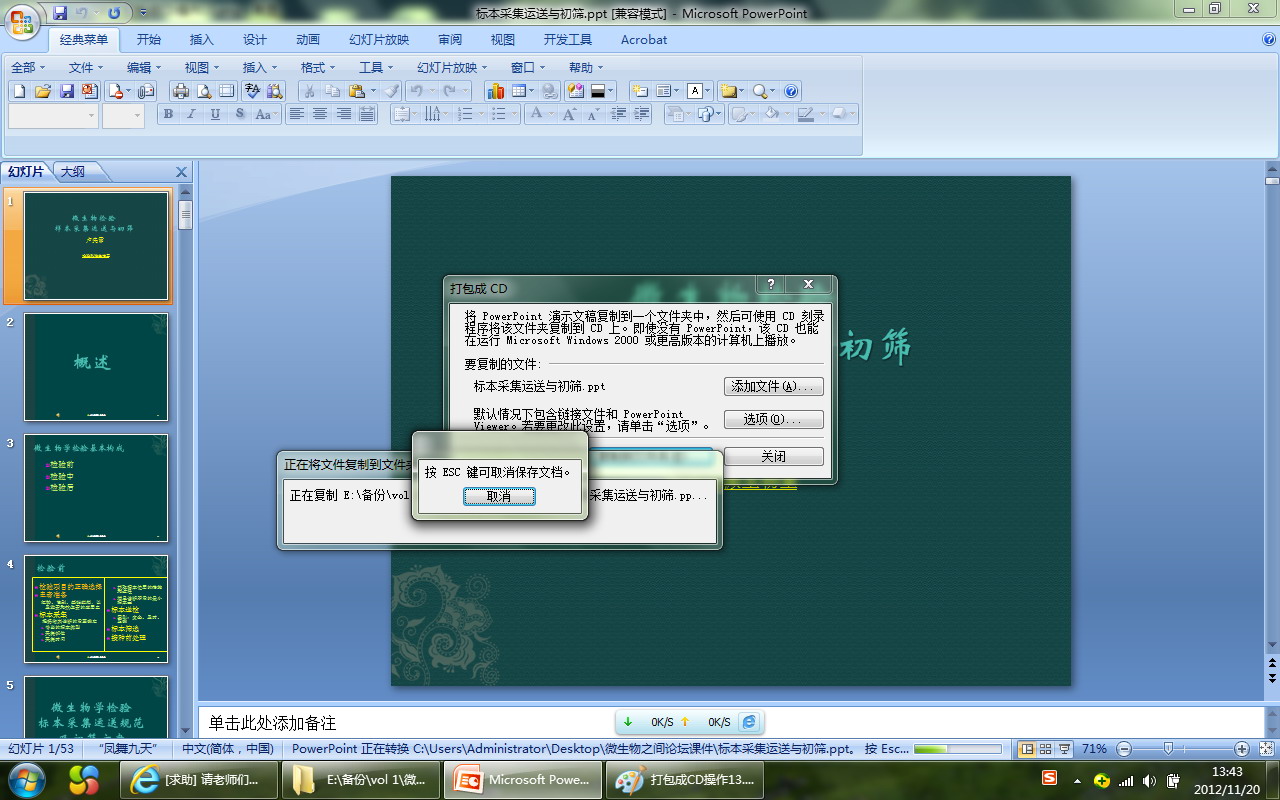1280x800 pixels.
Task: Close the slides pane with the X
Action: 181,172
